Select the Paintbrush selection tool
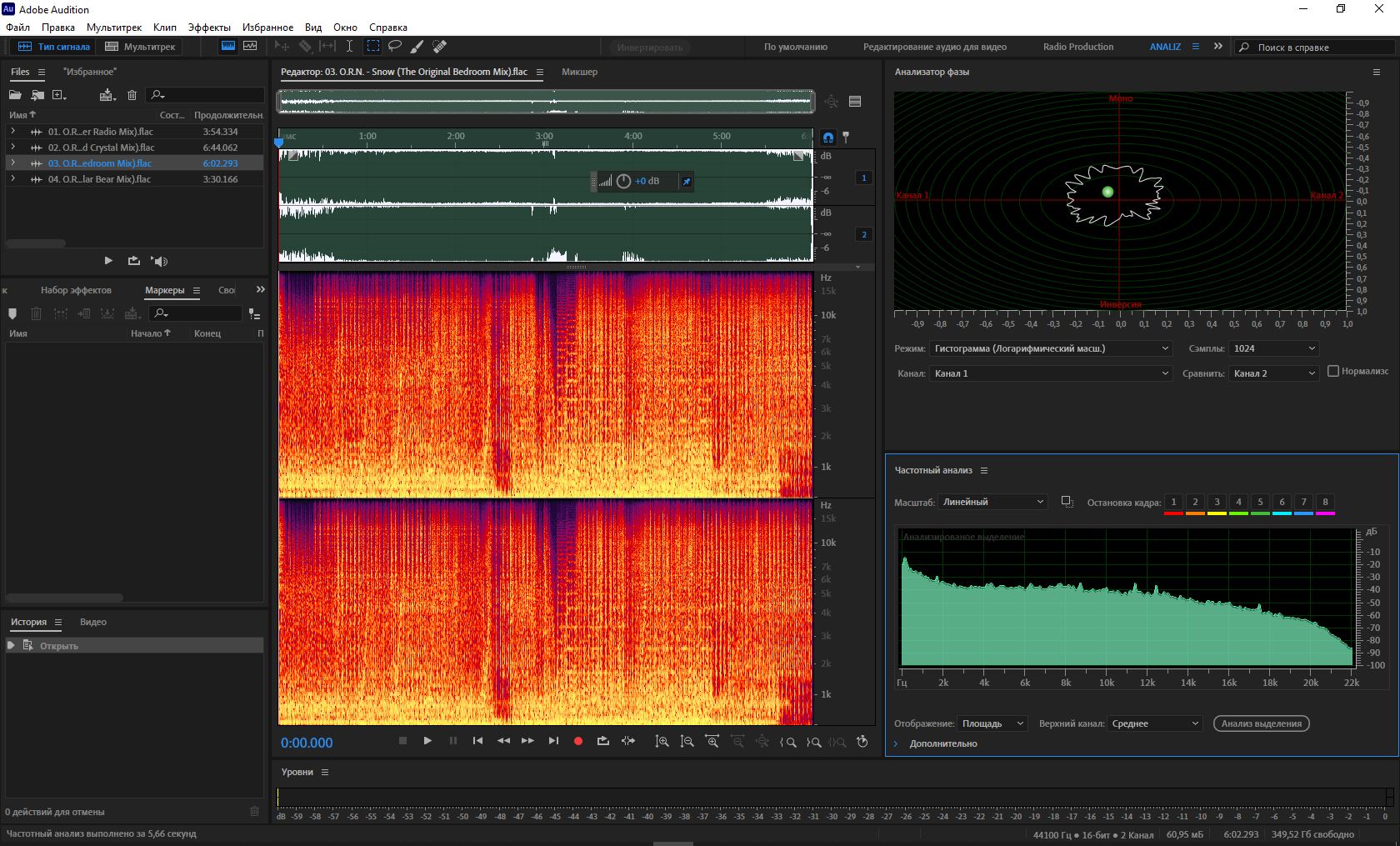Image resolution: width=1400 pixels, height=846 pixels. click(417, 47)
